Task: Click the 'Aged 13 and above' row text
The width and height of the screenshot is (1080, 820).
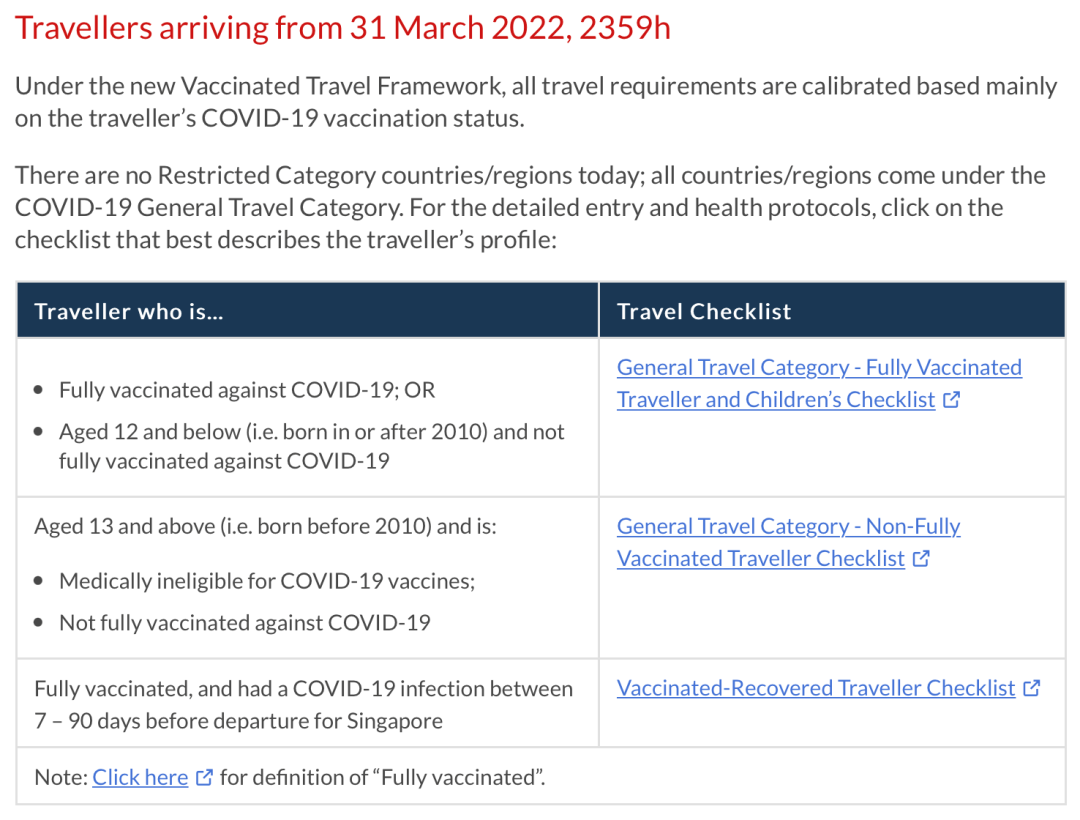Action: [x=265, y=526]
